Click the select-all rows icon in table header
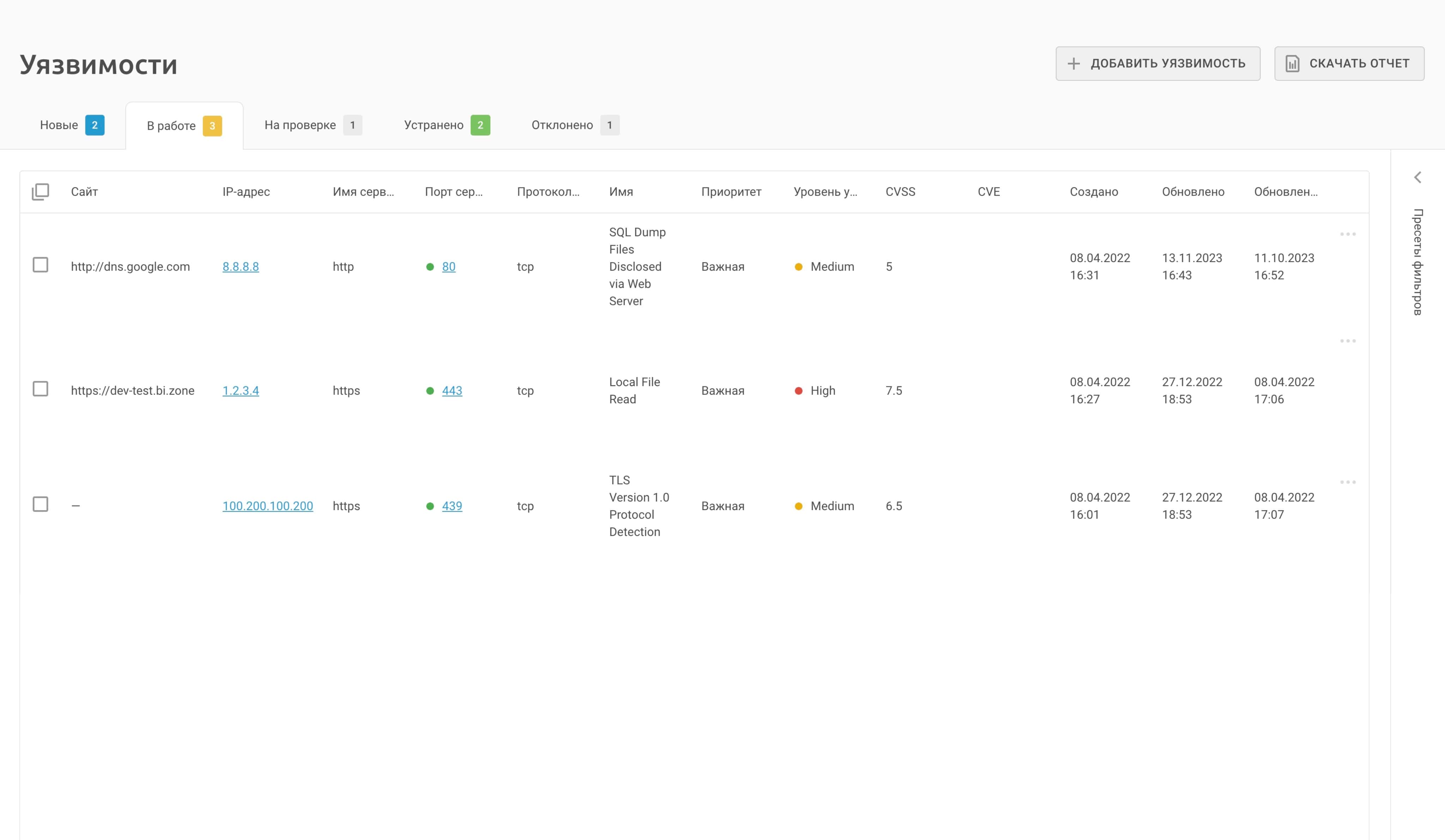 pos(40,192)
